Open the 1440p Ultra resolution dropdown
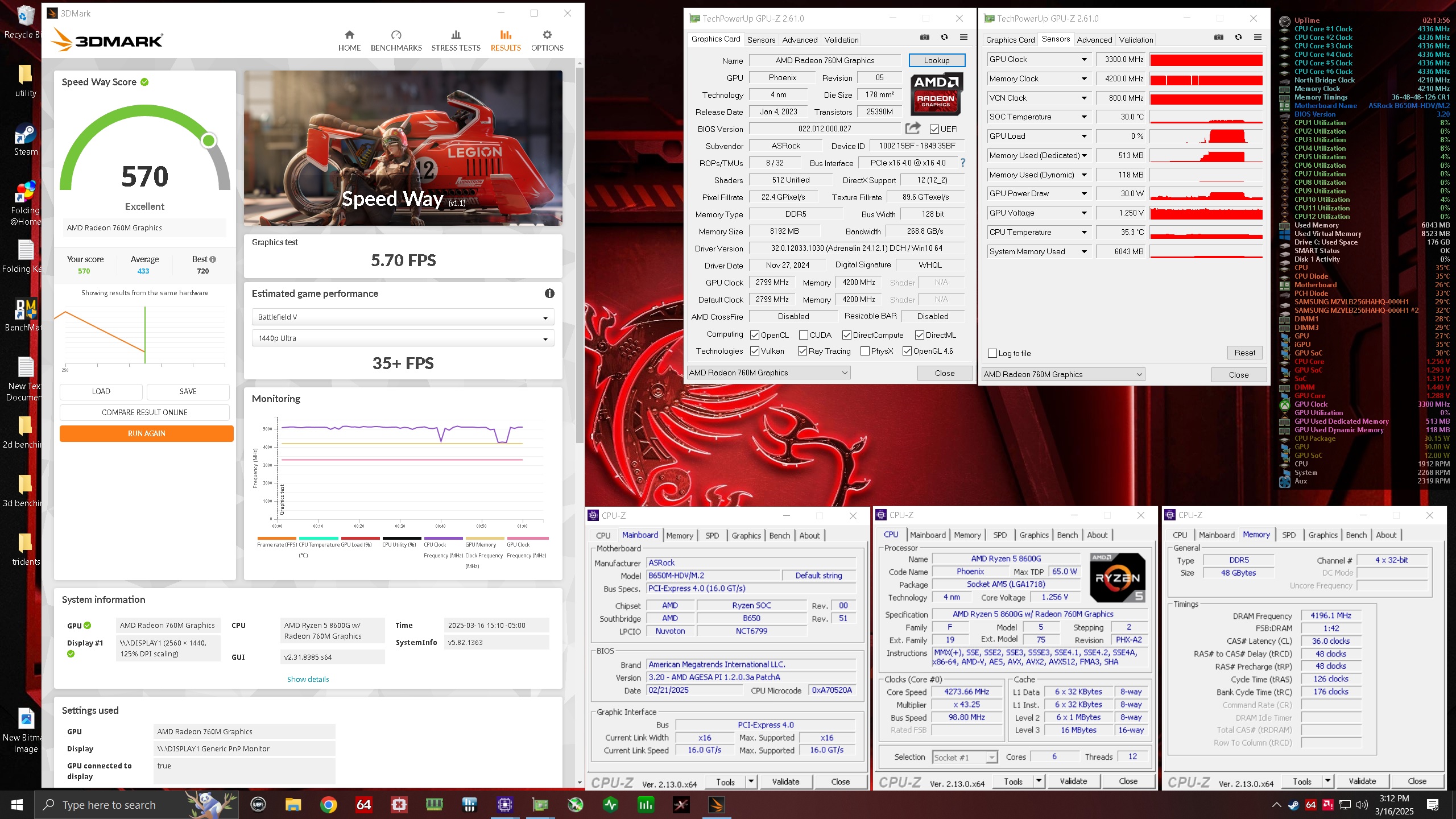The height and width of the screenshot is (819, 1456). (x=403, y=338)
